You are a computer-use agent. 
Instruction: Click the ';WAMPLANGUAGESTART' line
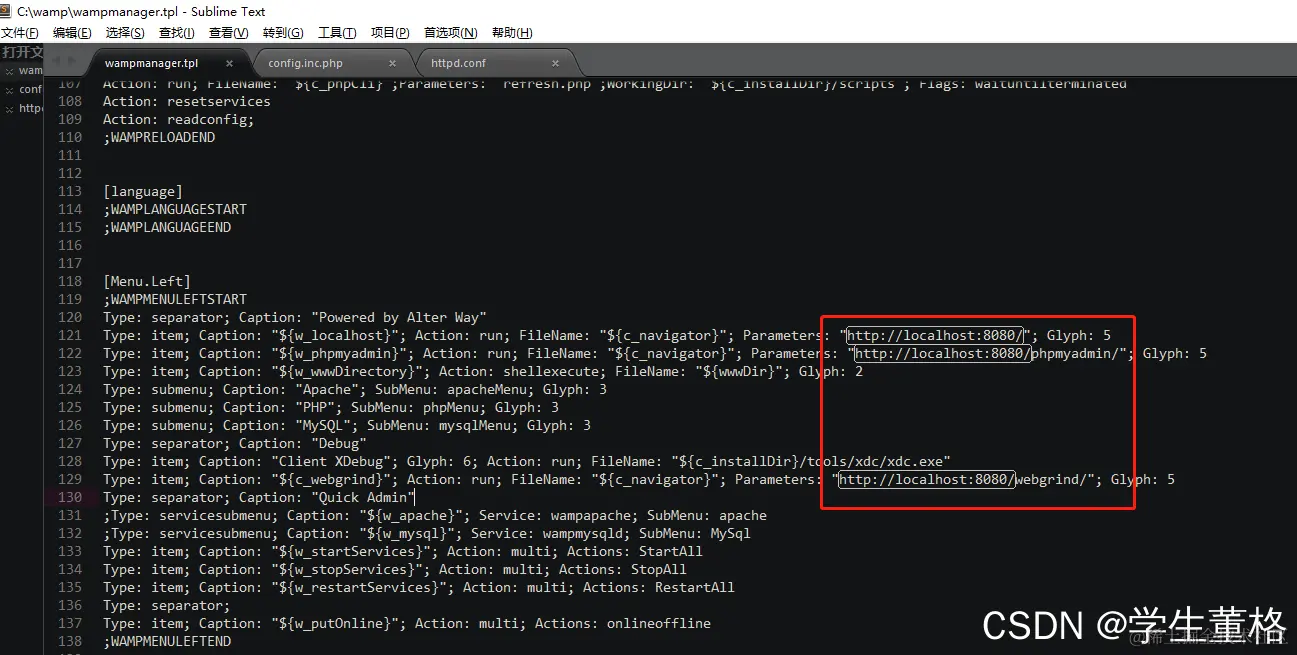coord(175,209)
